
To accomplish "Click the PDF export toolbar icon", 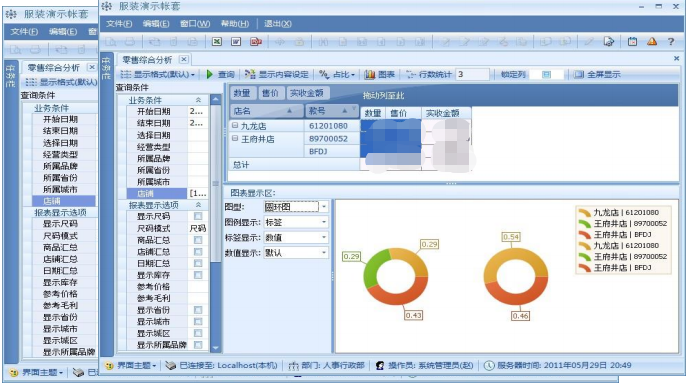I will pyautogui.click(x=256, y=42).
